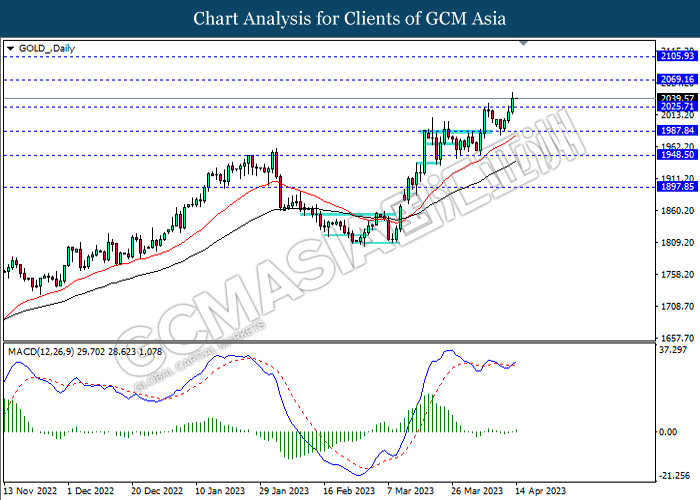The image size is (700, 500).
Task: Click the 7 Mar 2023 date label
Action: point(411,491)
